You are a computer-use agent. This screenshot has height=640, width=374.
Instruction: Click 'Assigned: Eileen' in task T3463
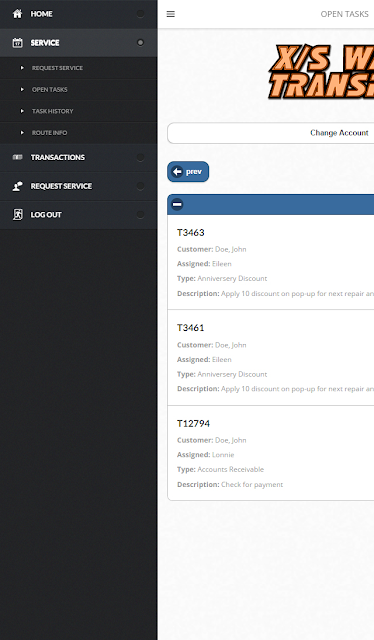204,264
